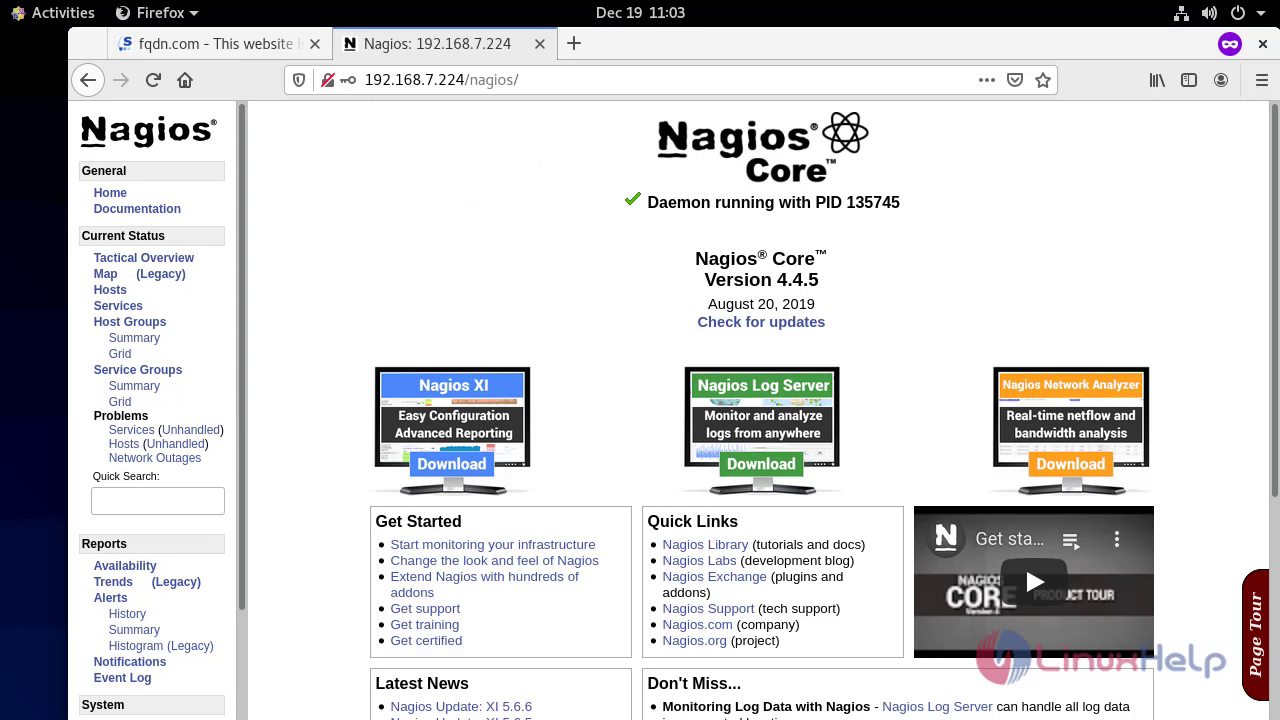Viewport: 1280px width, 720px height.
Task: Open the system power icon
Action: click(x=1238, y=13)
